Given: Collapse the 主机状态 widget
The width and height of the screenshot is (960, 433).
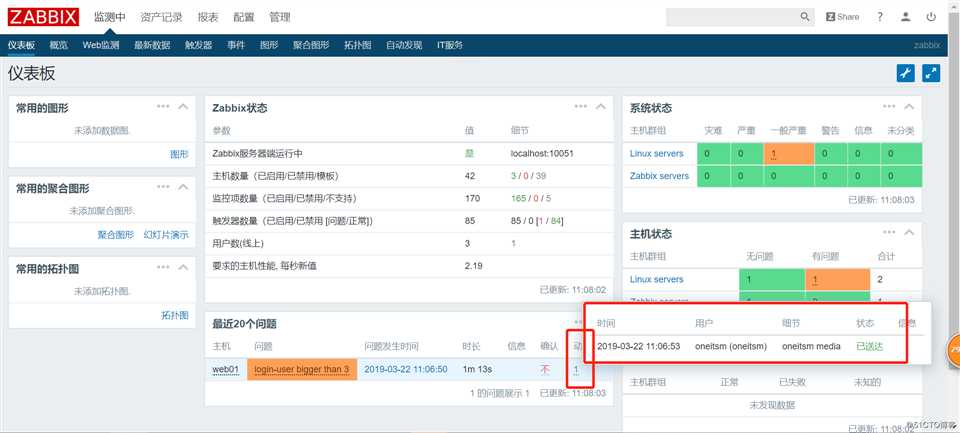Looking at the screenshot, I should click(909, 233).
